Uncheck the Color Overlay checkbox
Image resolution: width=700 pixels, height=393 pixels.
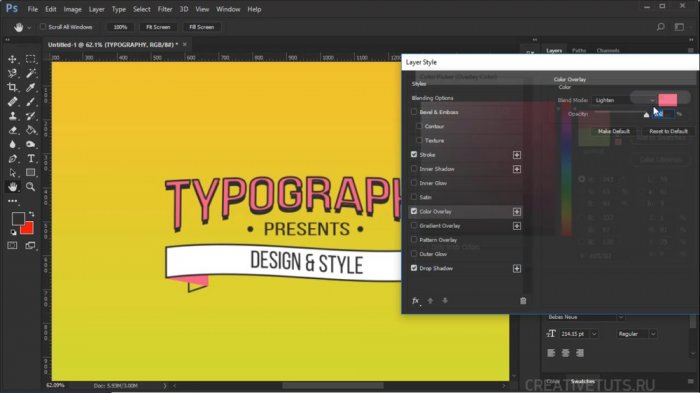414,211
